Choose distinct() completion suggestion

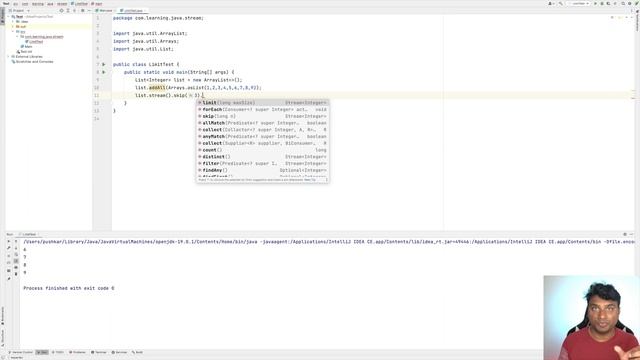click(262, 157)
